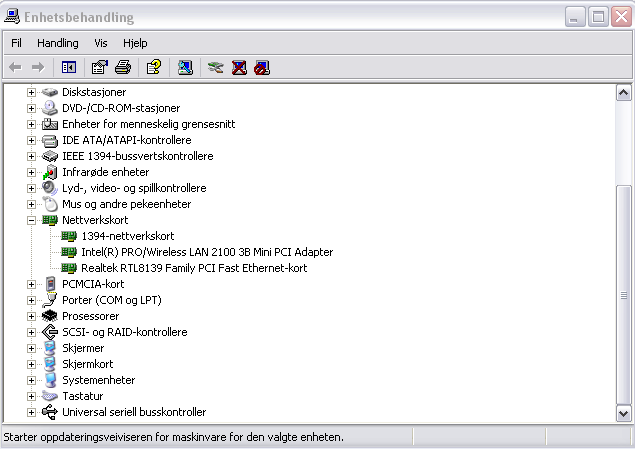The image size is (635, 449).
Task: Select the Skjermkort label
Action: coord(87,364)
